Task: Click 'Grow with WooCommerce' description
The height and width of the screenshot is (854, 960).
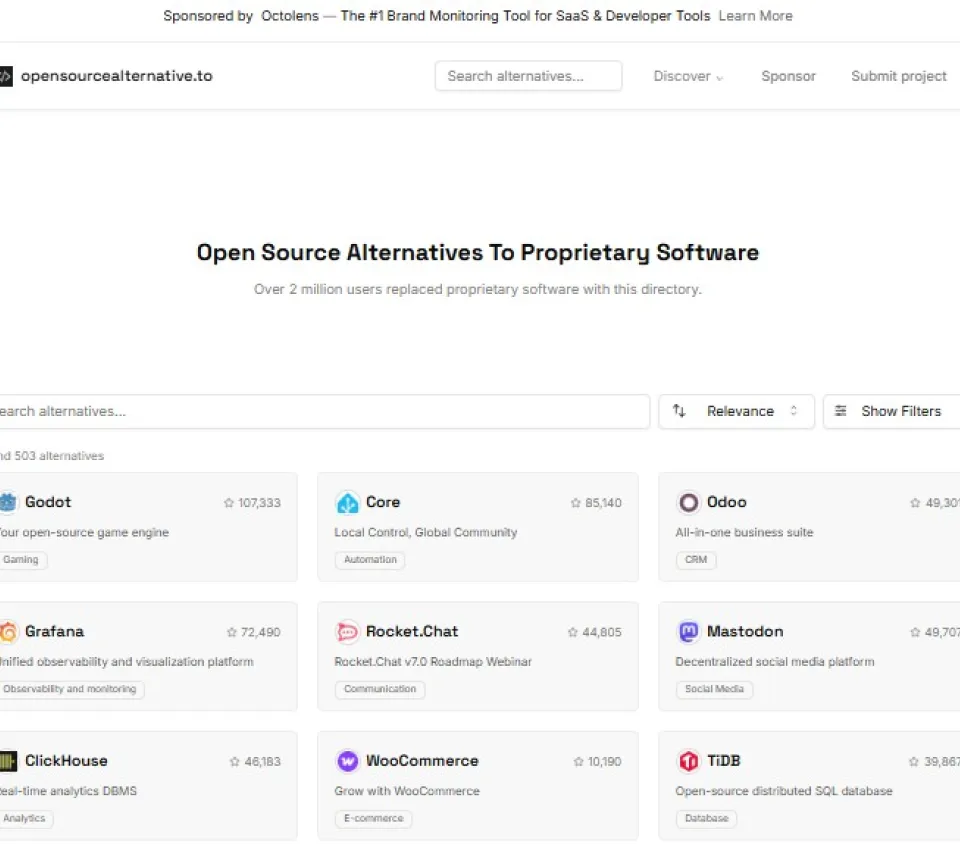Action: (407, 791)
